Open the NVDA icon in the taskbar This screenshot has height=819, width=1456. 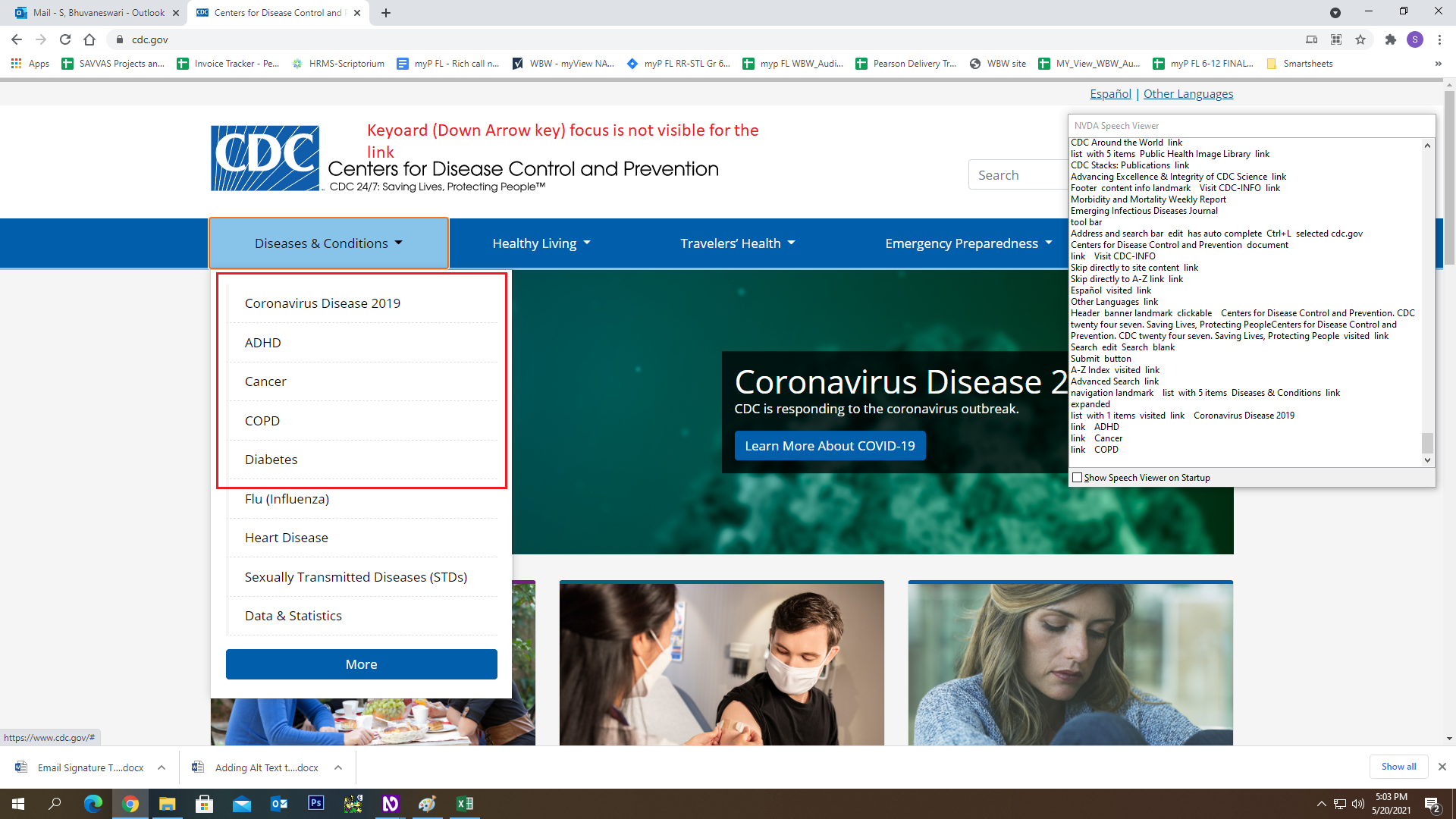point(391,804)
